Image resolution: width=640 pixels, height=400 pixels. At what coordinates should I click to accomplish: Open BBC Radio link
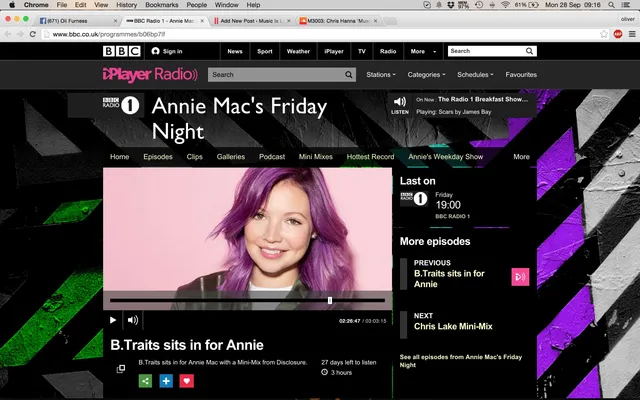(x=388, y=51)
